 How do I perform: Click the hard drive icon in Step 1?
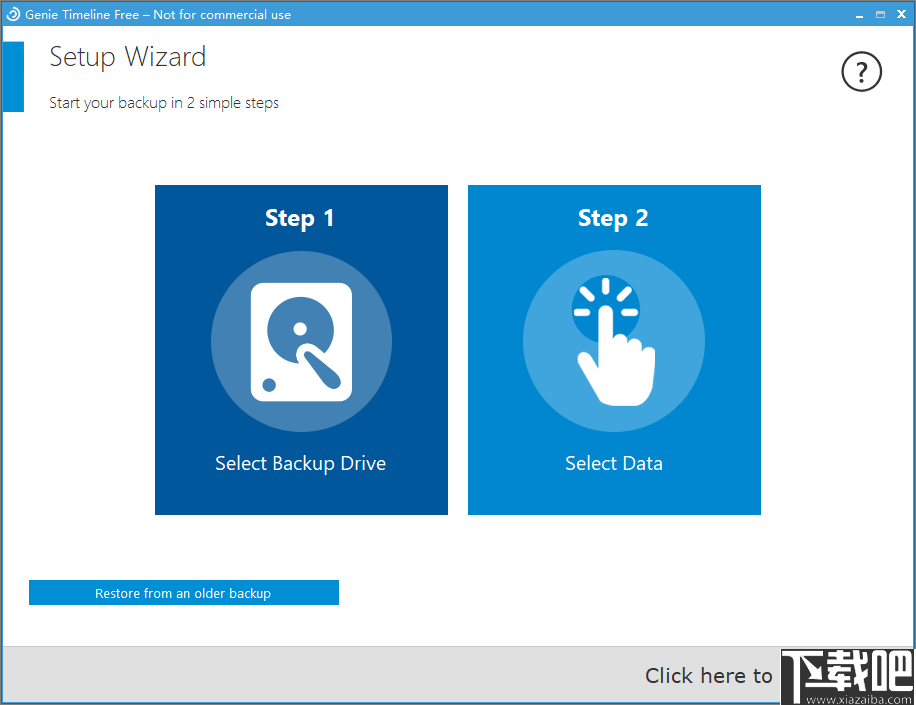(x=301, y=342)
